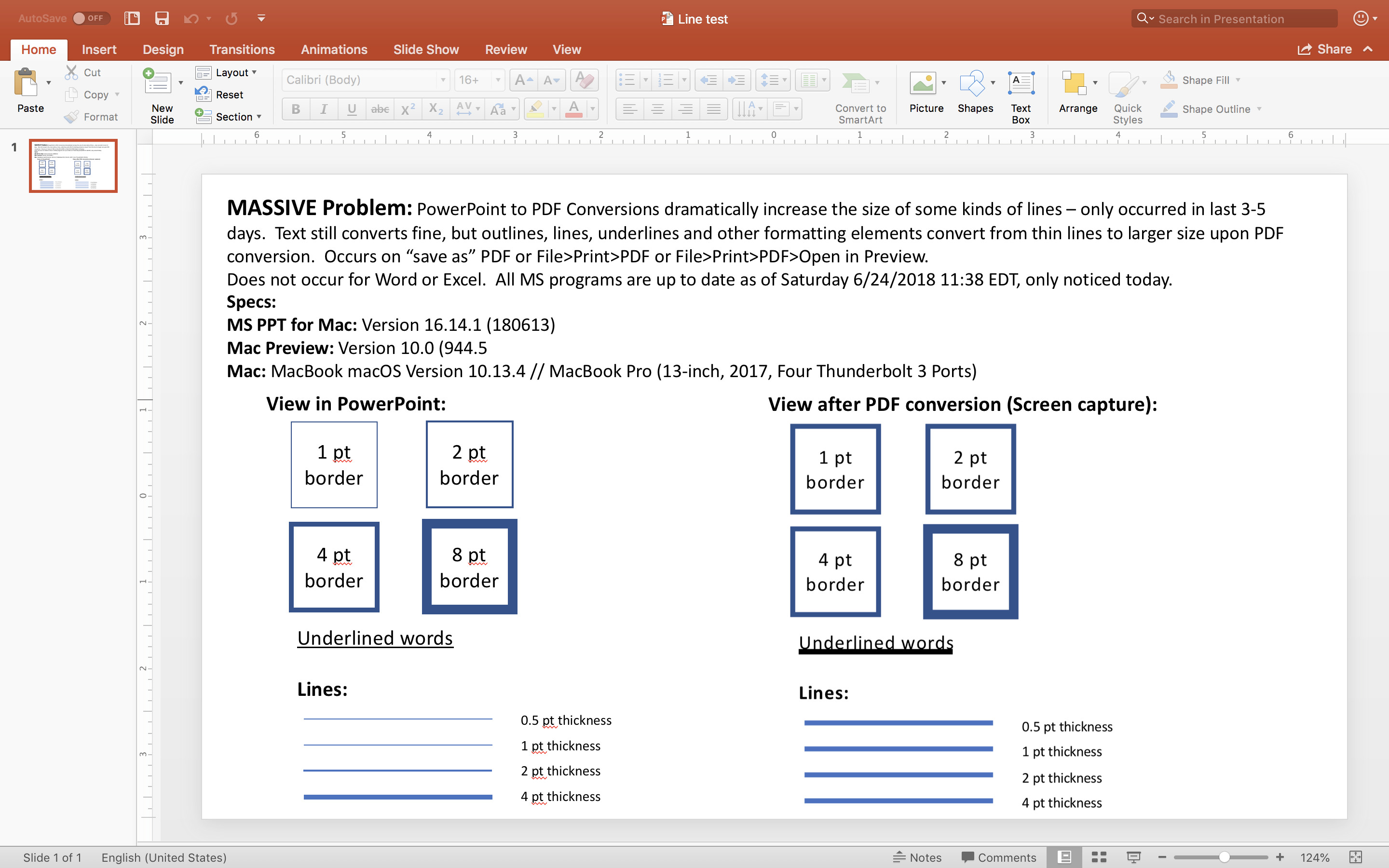This screenshot has width=1389, height=868.
Task: Click the Save icon in title bar
Action: pyautogui.click(x=162, y=18)
